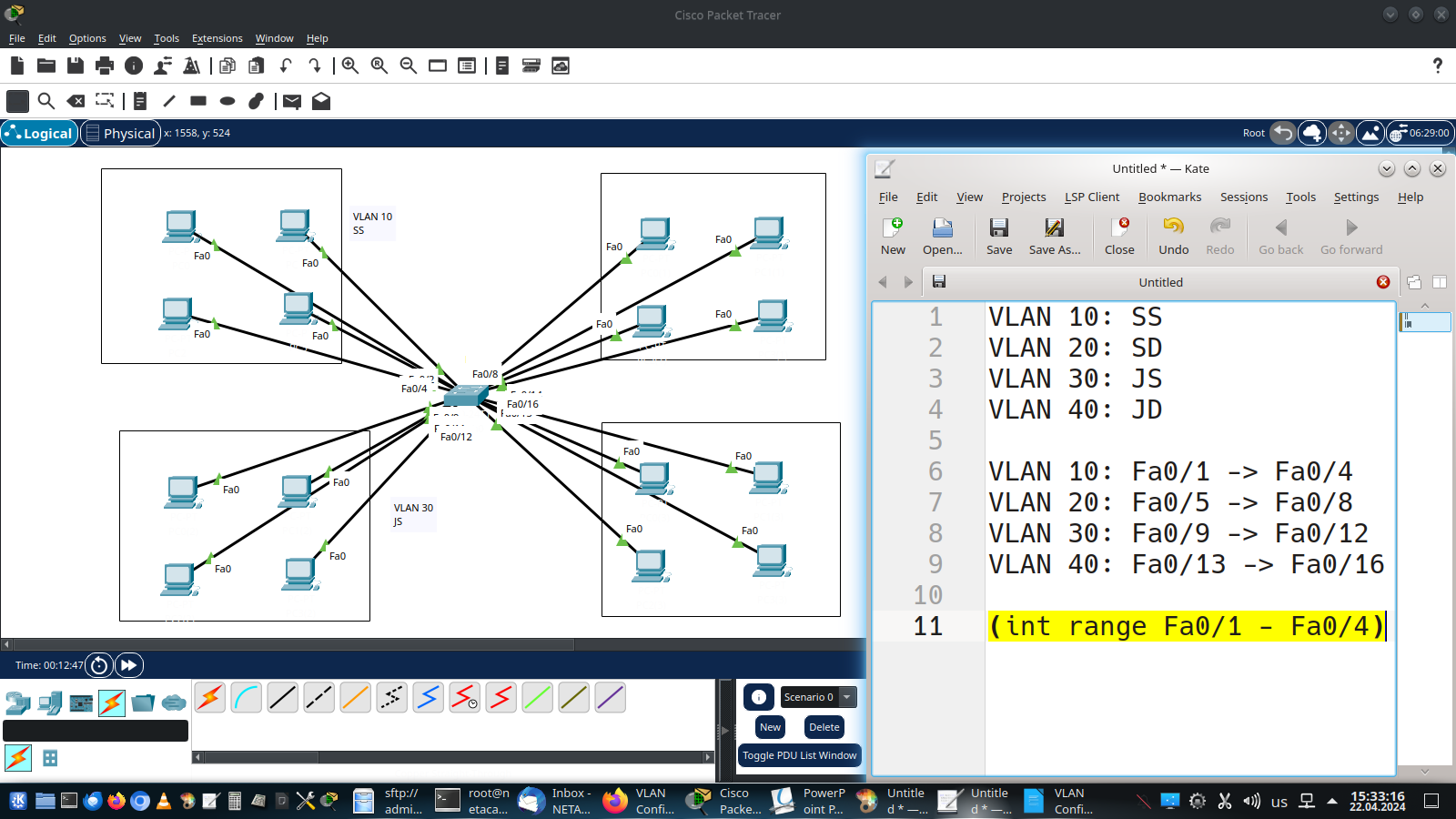Click the Undo button in Kate toolbar
The width and height of the screenshot is (1456, 819).
point(1173,237)
